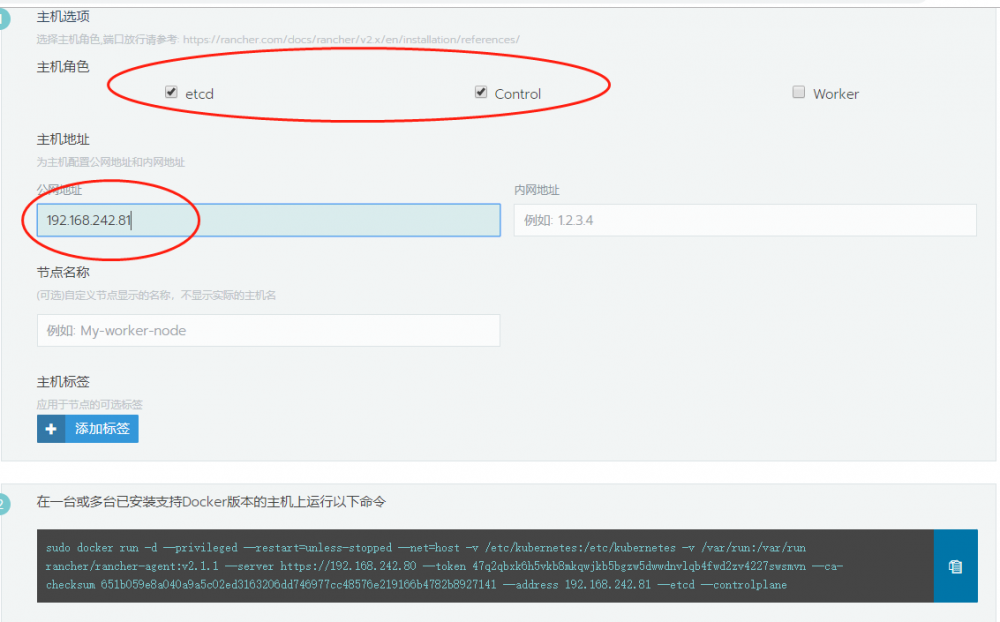This screenshot has height=622, width=1000.
Task: Click the clipboard copy icon beside the command
Action: [955, 566]
